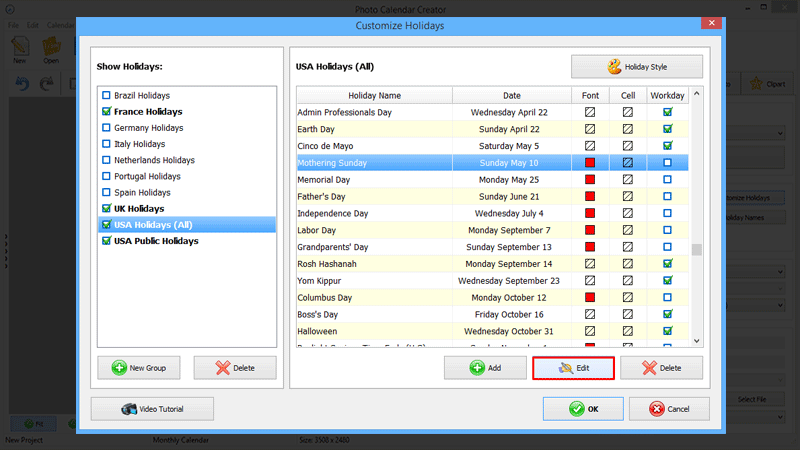Click the Font column header
This screenshot has width=800, height=450.
590,95
